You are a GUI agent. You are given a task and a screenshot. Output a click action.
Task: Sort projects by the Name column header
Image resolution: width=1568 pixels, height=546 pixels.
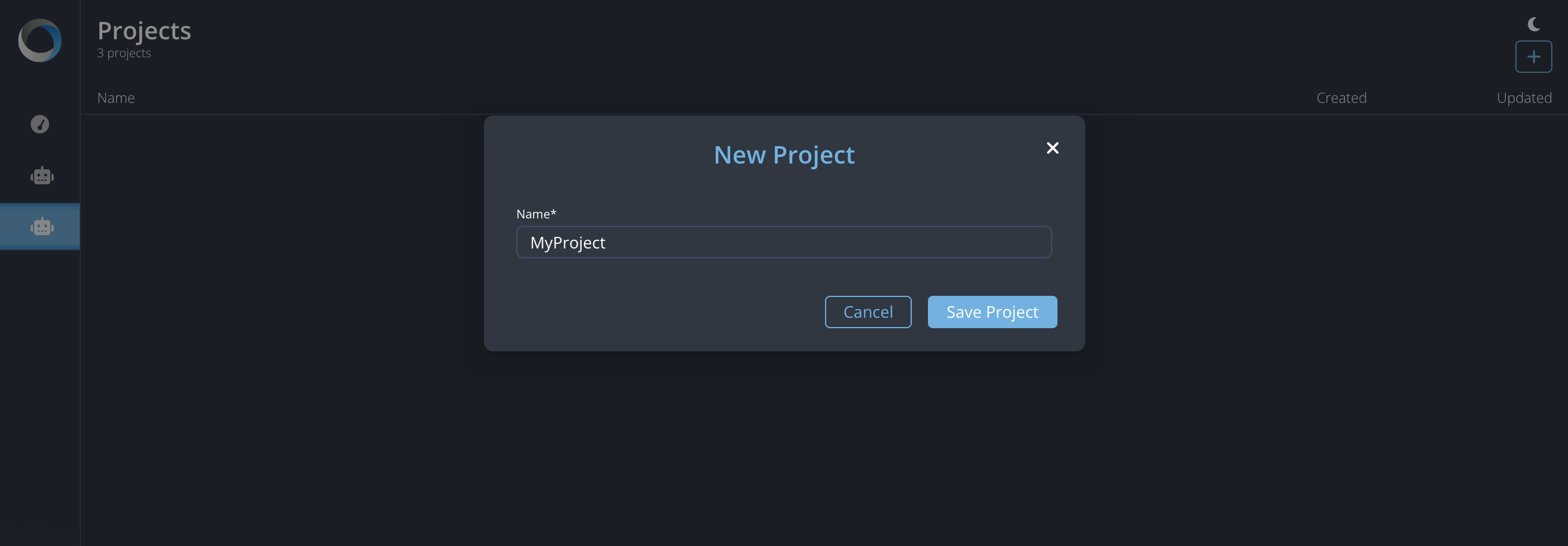[116, 98]
